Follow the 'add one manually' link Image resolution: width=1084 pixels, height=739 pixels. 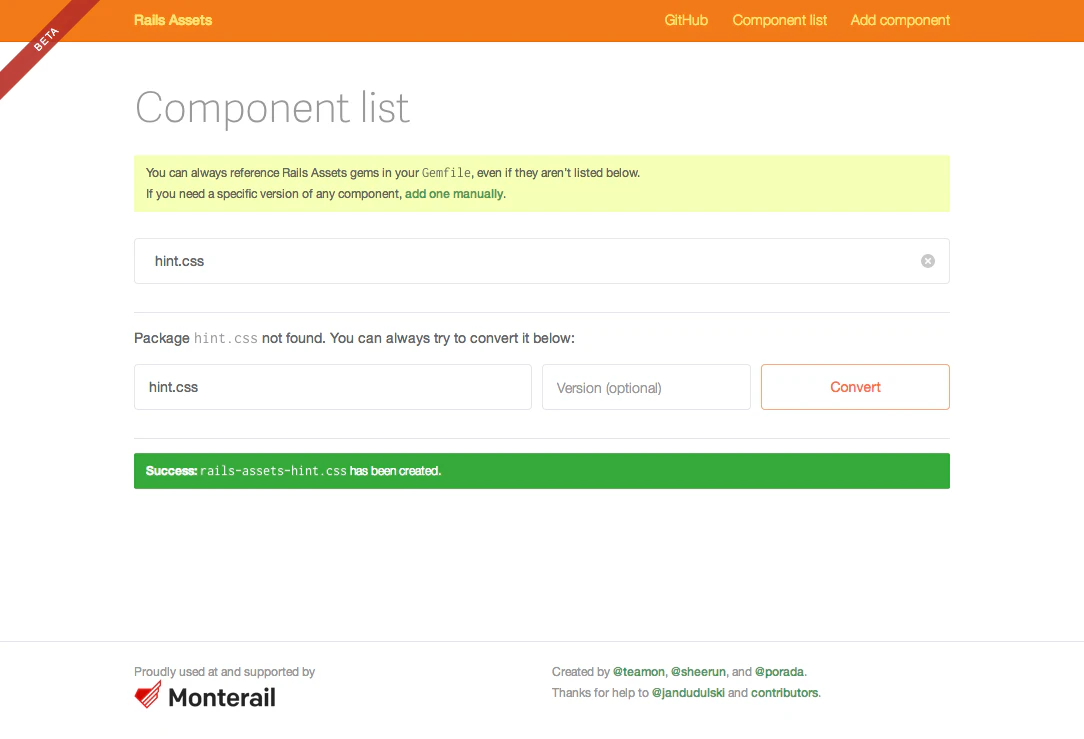[454, 194]
